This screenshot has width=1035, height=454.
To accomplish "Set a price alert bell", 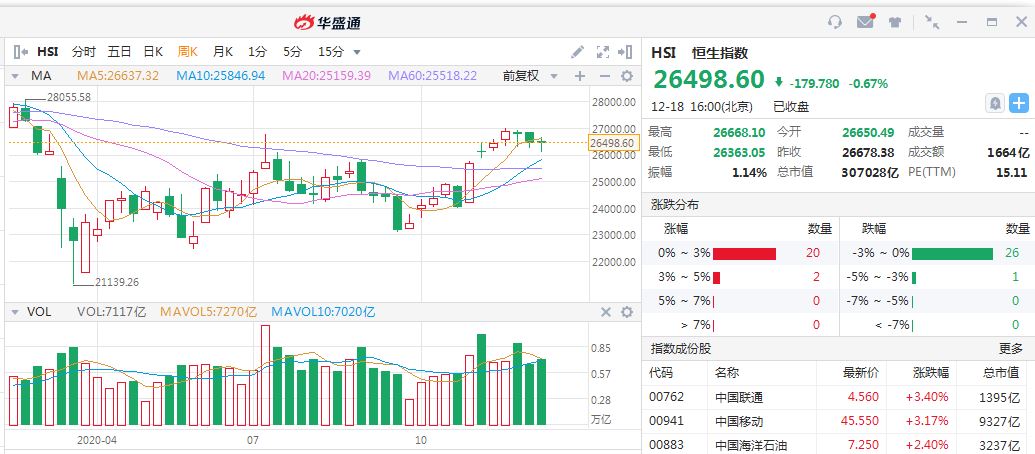I will [995, 103].
